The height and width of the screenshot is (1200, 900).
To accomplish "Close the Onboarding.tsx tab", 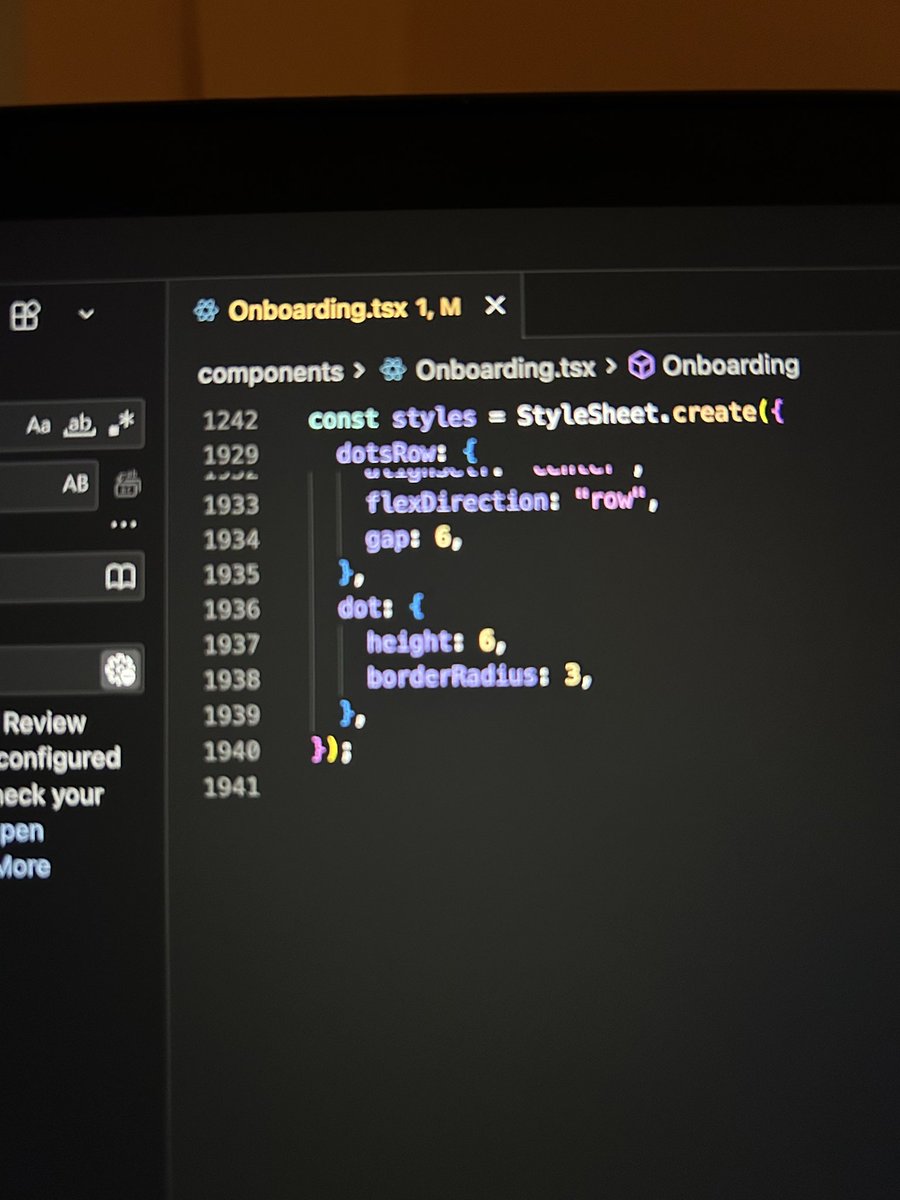I will coord(495,306).
